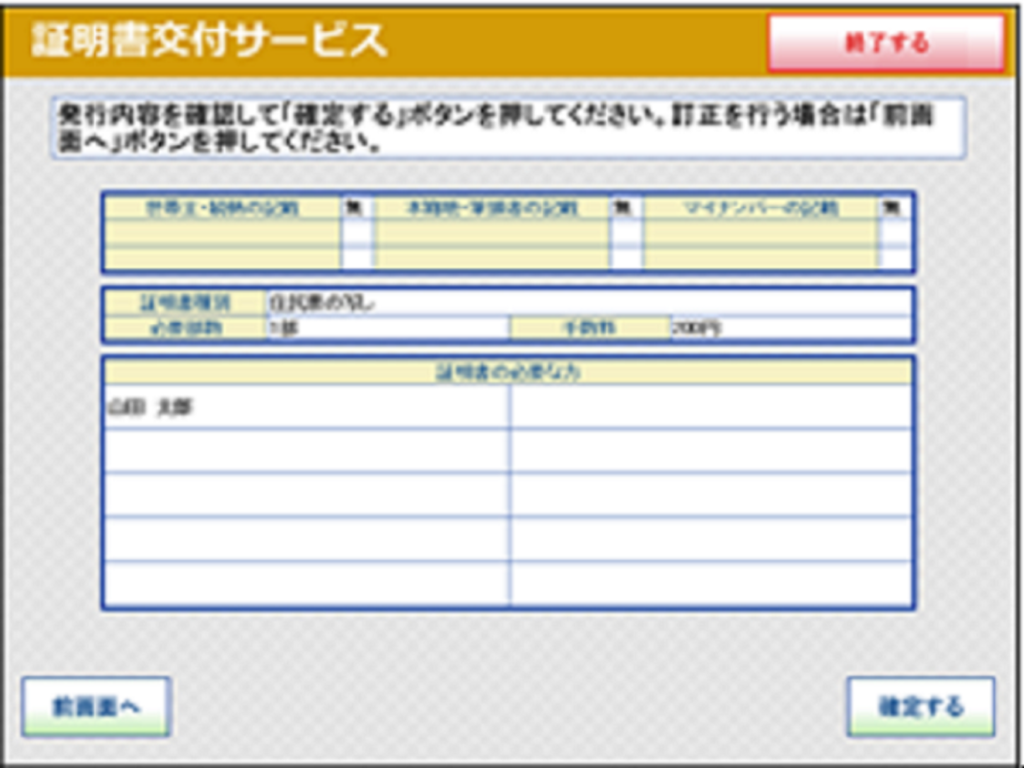Click the empty cell right of 山田 太郎
Viewport: 1024px width, 768px height.
tap(710, 407)
